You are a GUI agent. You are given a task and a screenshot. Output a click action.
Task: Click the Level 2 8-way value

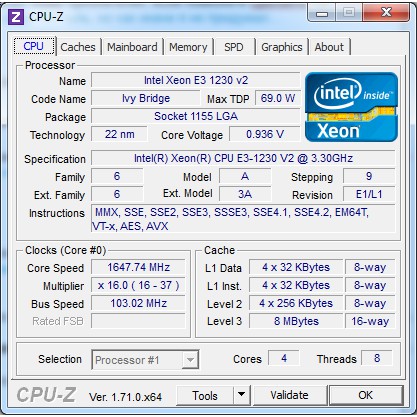(370, 303)
